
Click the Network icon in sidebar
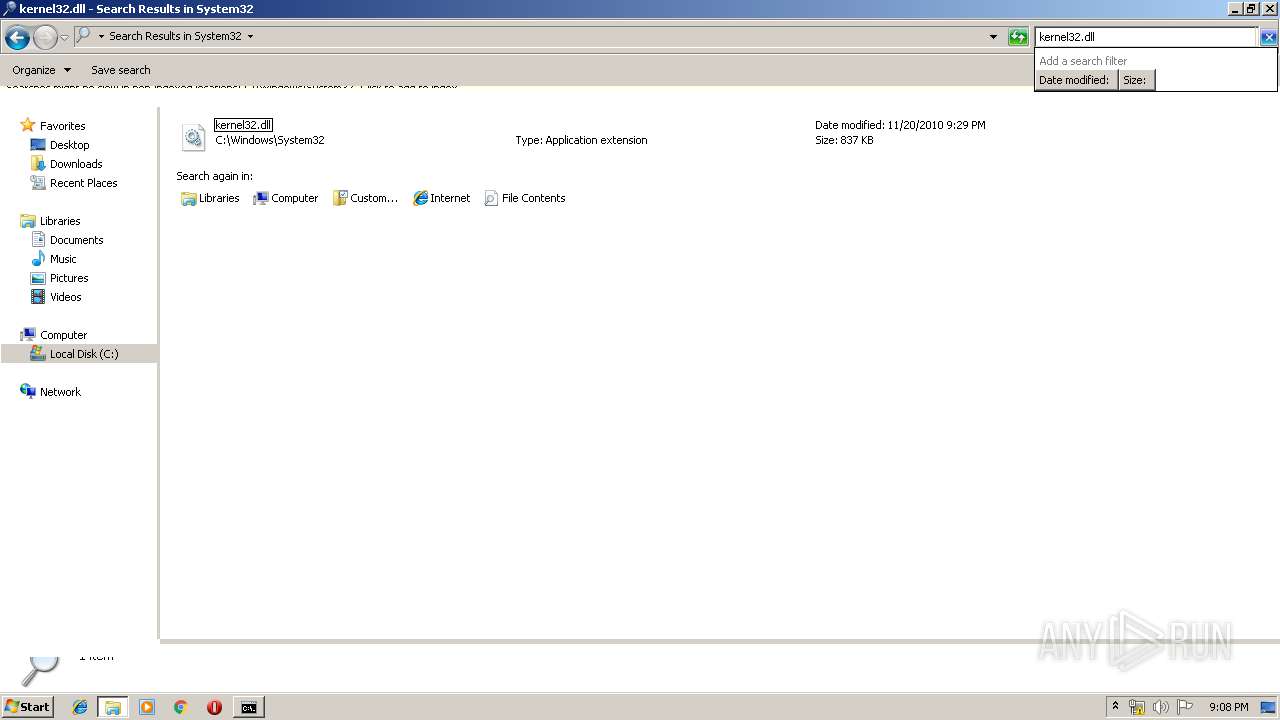[28, 391]
